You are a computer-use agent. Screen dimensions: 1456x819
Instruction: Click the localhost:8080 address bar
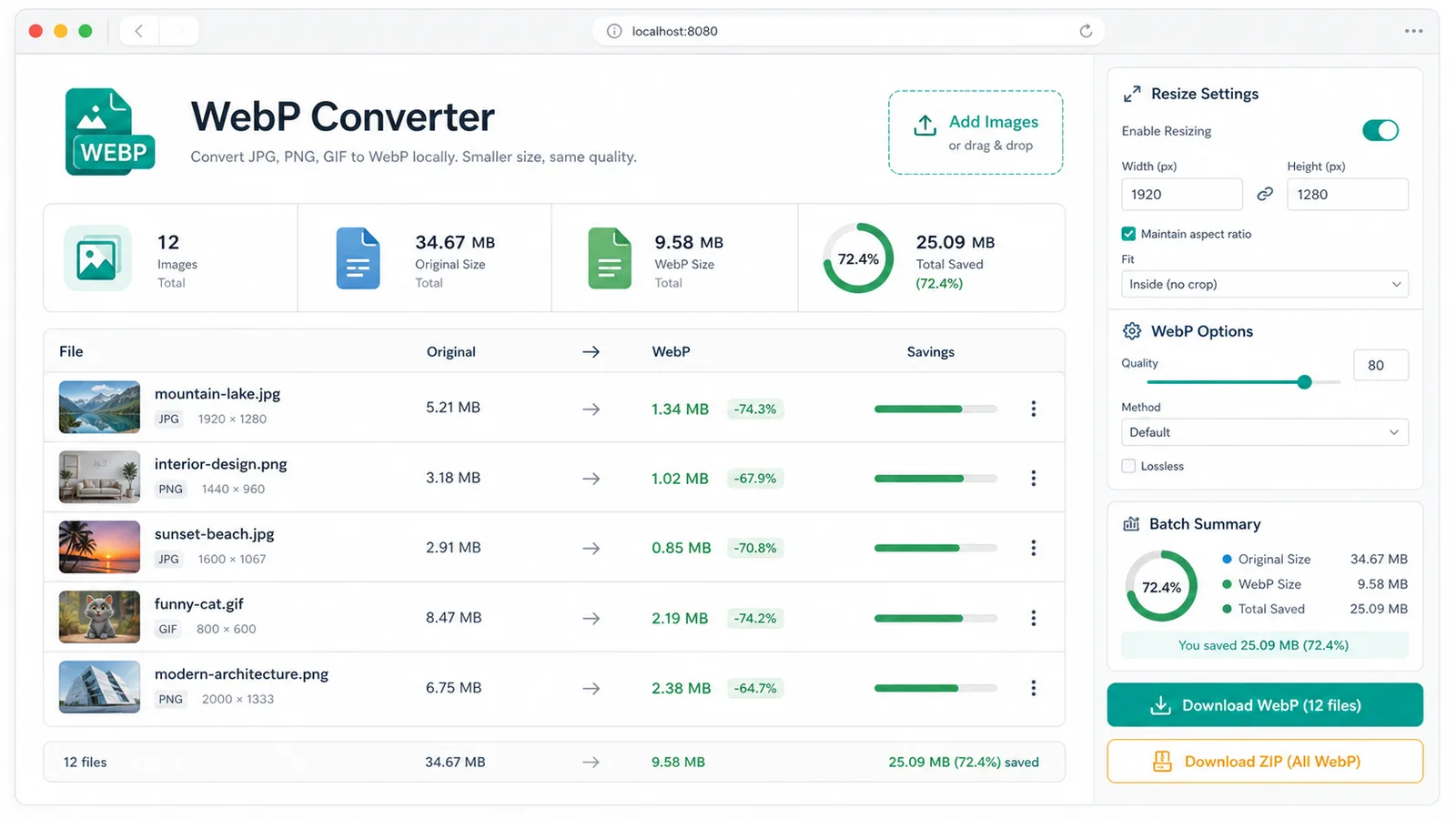(848, 31)
